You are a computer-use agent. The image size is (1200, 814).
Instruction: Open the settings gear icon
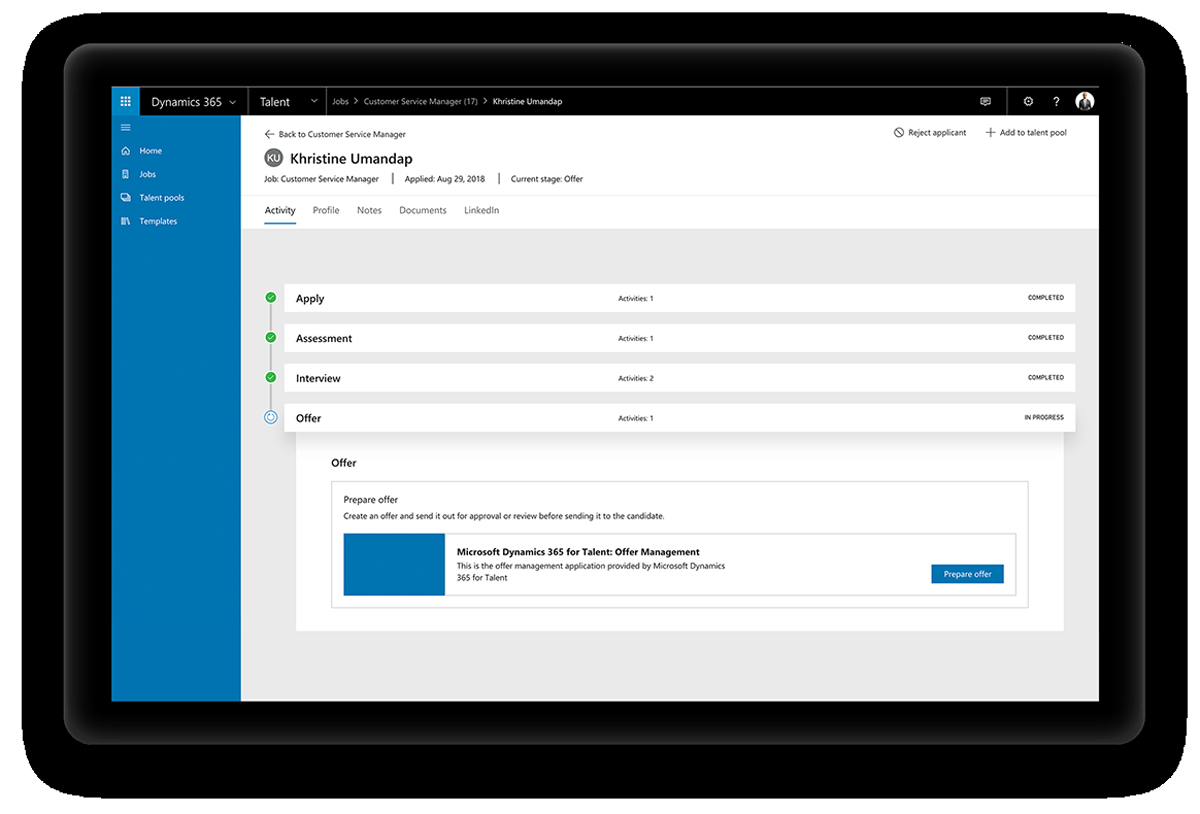click(x=1028, y=102)
